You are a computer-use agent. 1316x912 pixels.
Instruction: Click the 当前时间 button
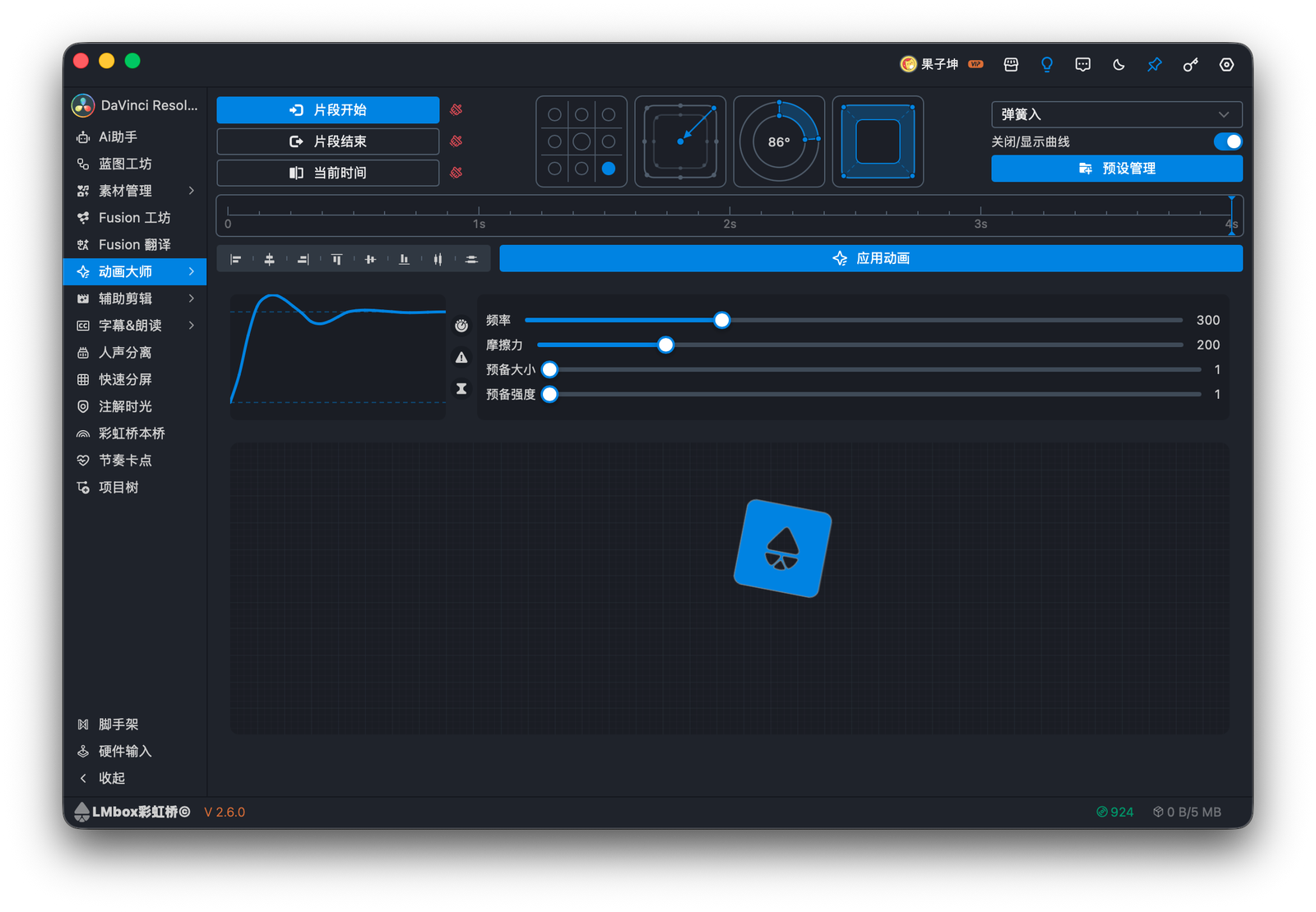pos(327,173)
